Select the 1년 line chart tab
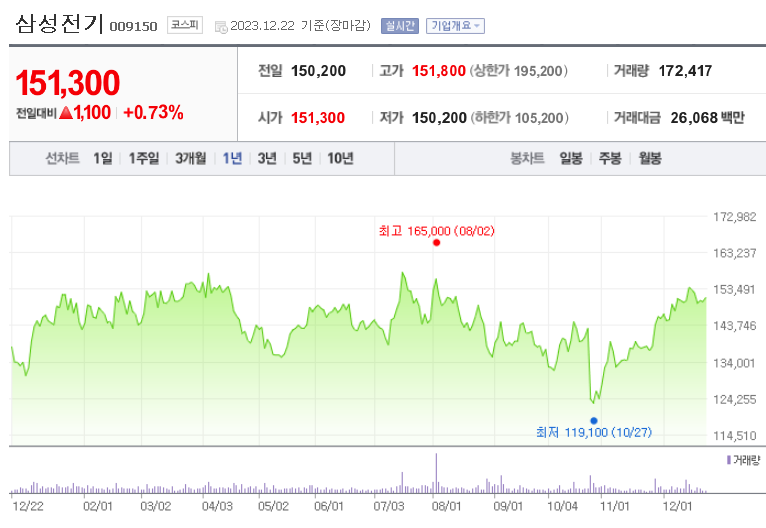This screenshot has height=528, width=766. [232, 158]
